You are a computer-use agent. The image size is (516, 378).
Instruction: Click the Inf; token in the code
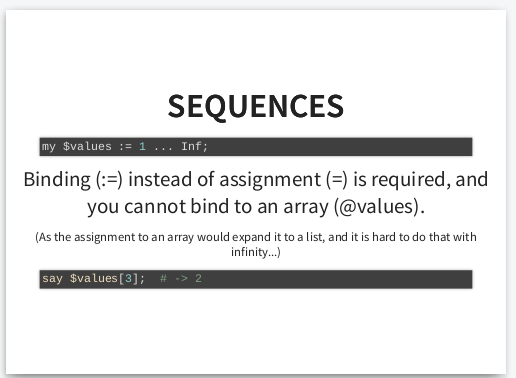[194, 146]
